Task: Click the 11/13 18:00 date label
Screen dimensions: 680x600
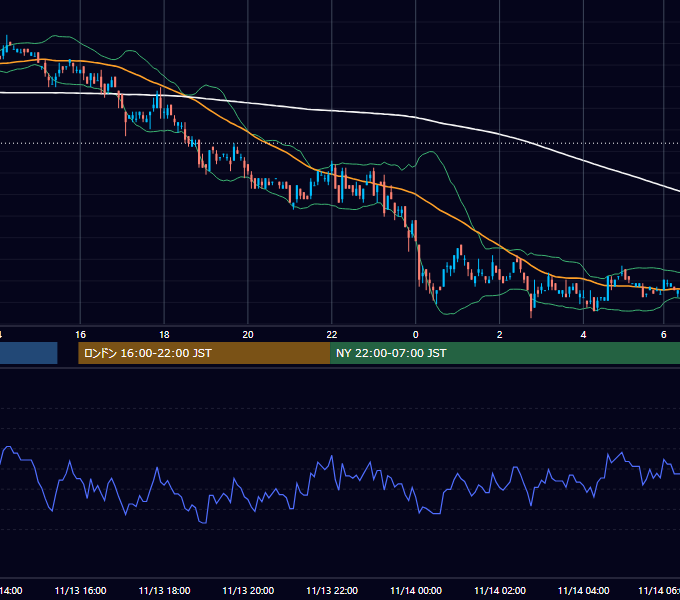Action: (164, 590)
